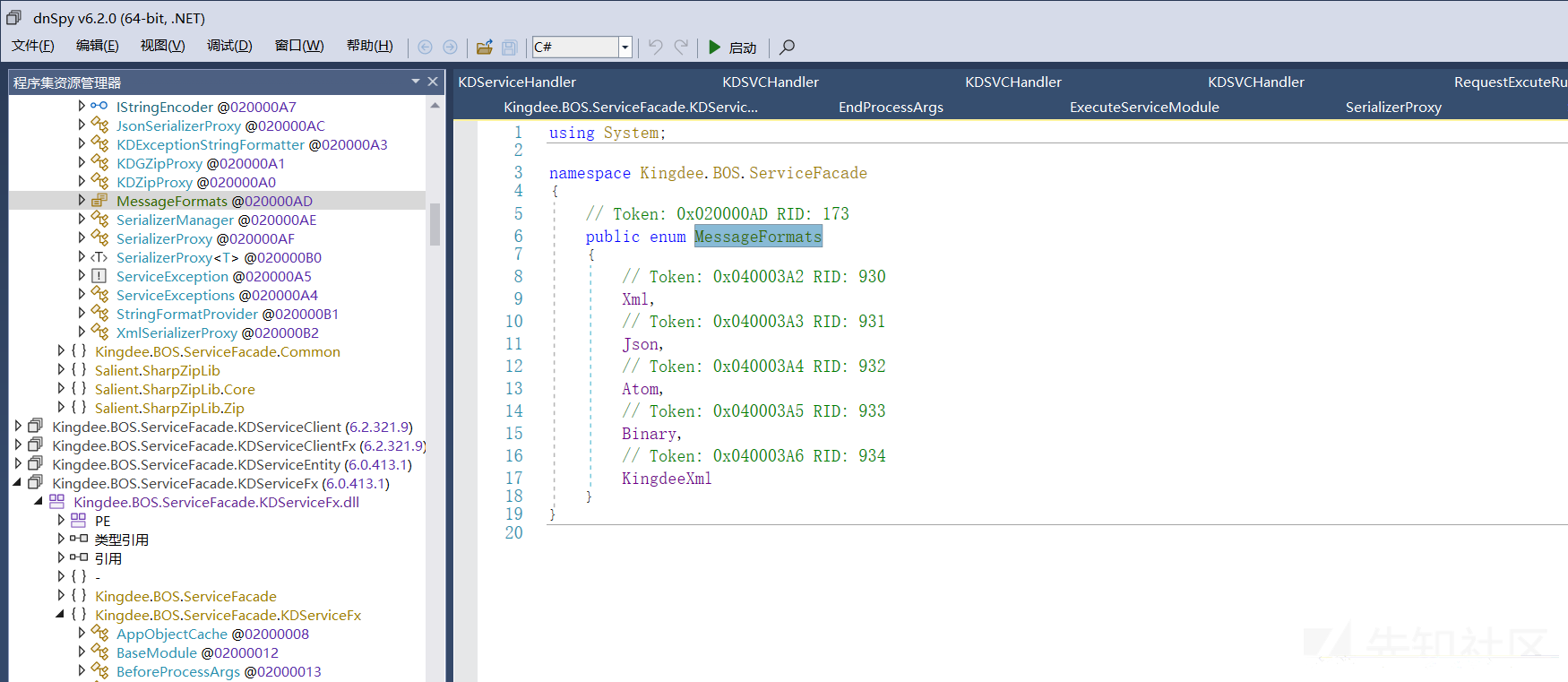The image size is (1568, 682).
Task: Select KDExceptionStringFormatter tree item
Action: [x=252, y=144]
